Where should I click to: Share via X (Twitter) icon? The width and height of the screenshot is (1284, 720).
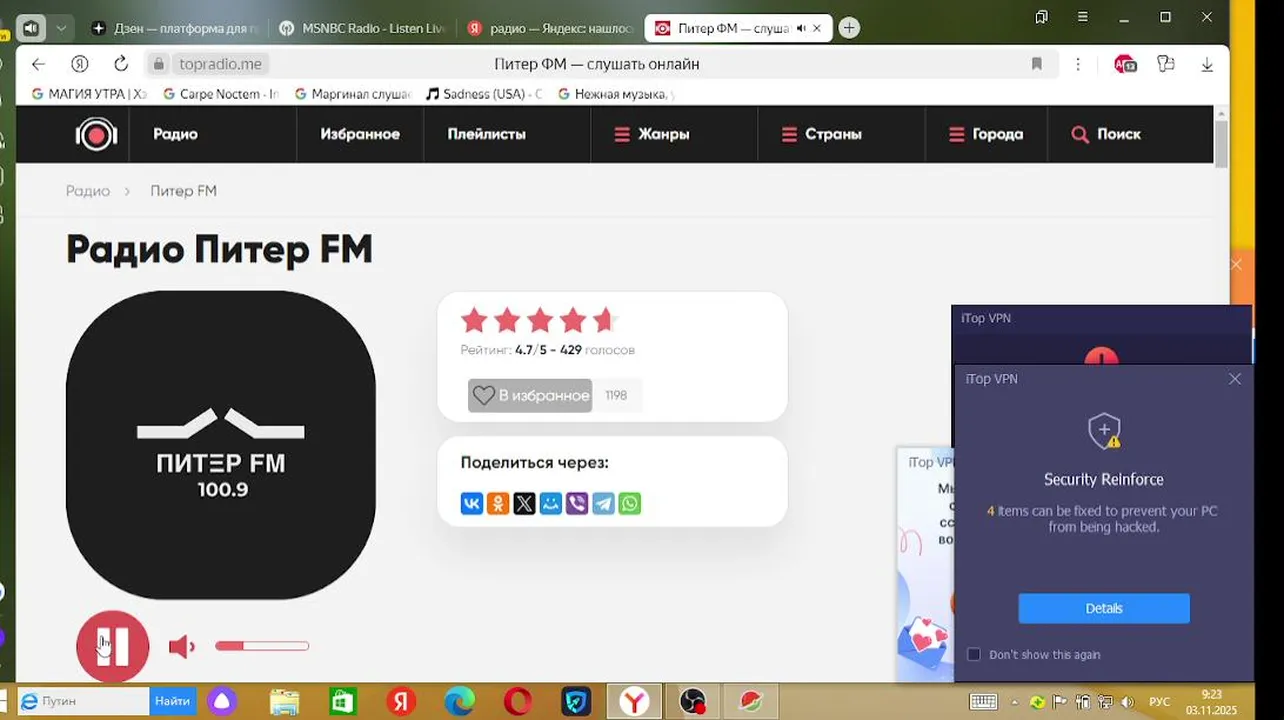pos(524,504)
